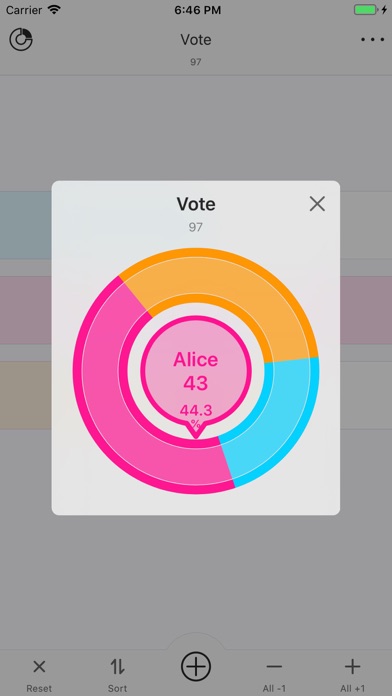Viewport: 392px width, 696px height.
Task: Tap the Vote title in navigation bar
Action: (x=196, y=40)
